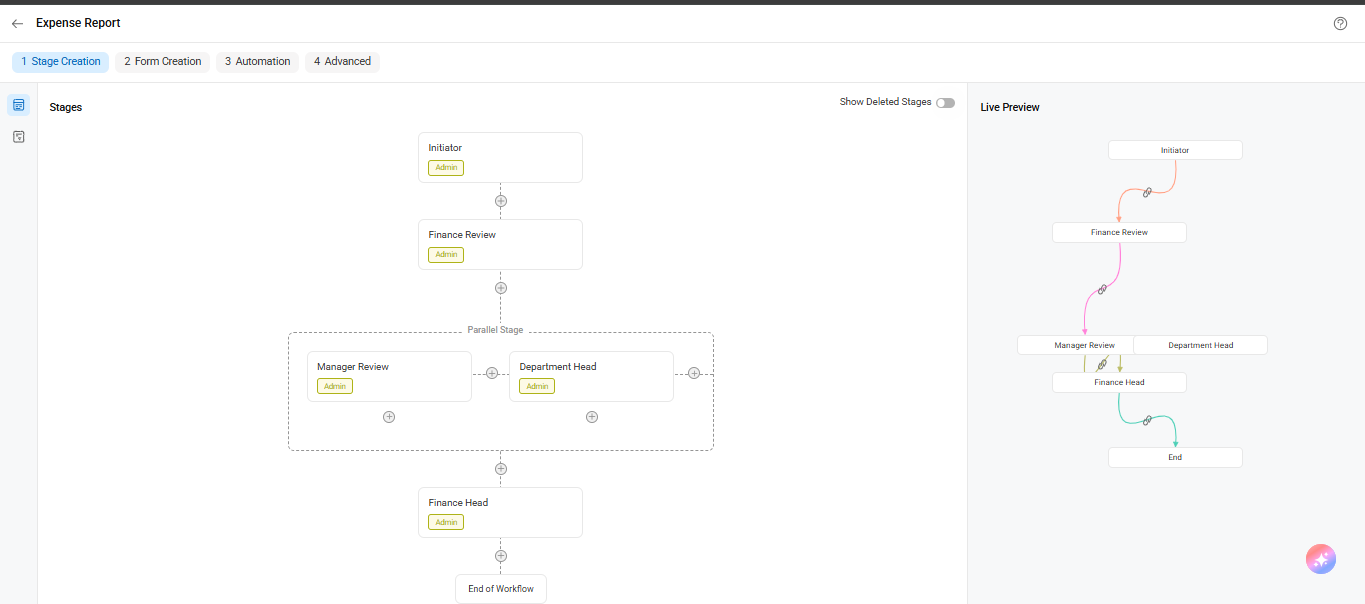Select the stages view sidebar icon

(x=18, y=105)
